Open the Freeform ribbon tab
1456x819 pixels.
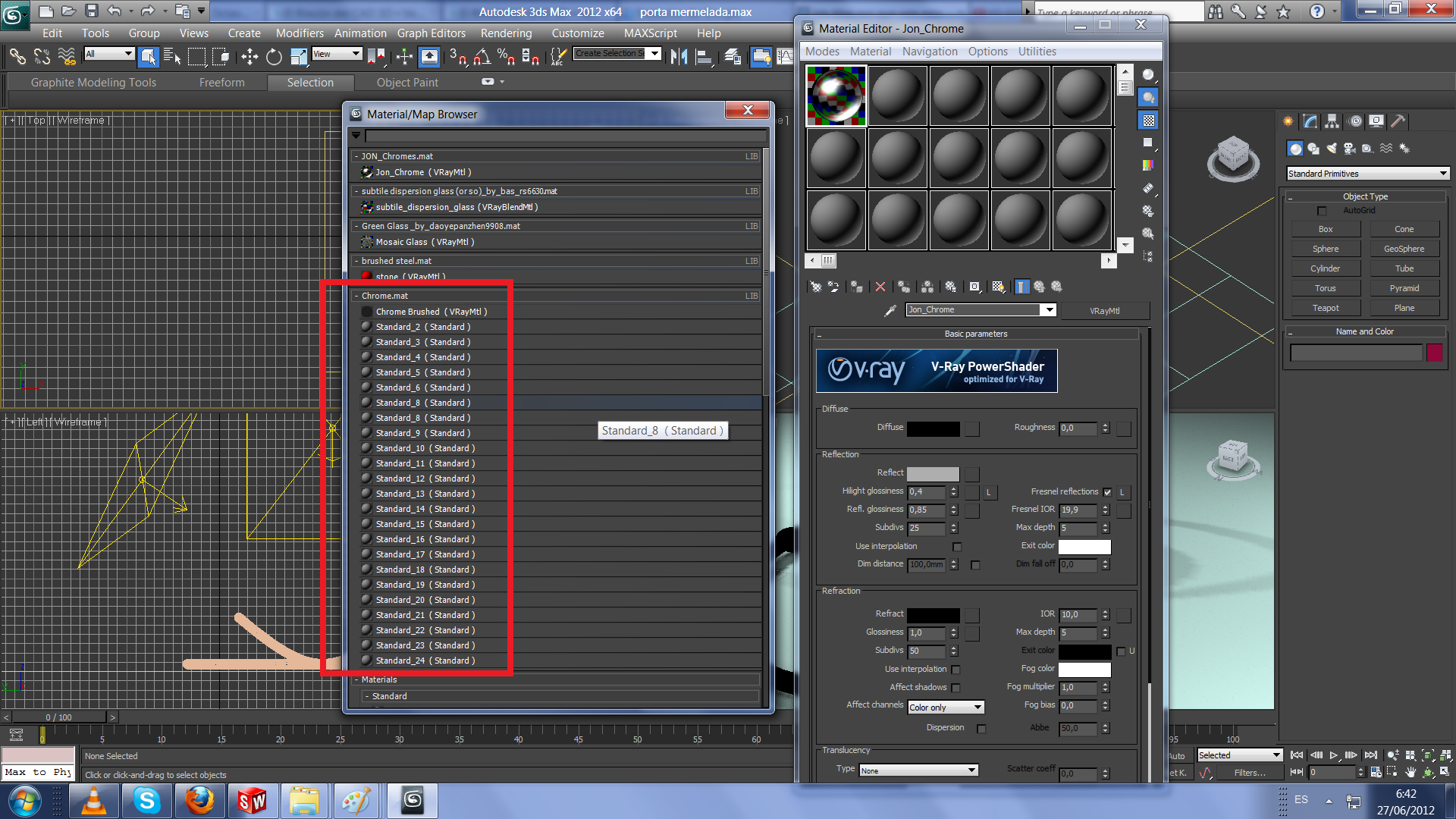[x=221, y=83]
